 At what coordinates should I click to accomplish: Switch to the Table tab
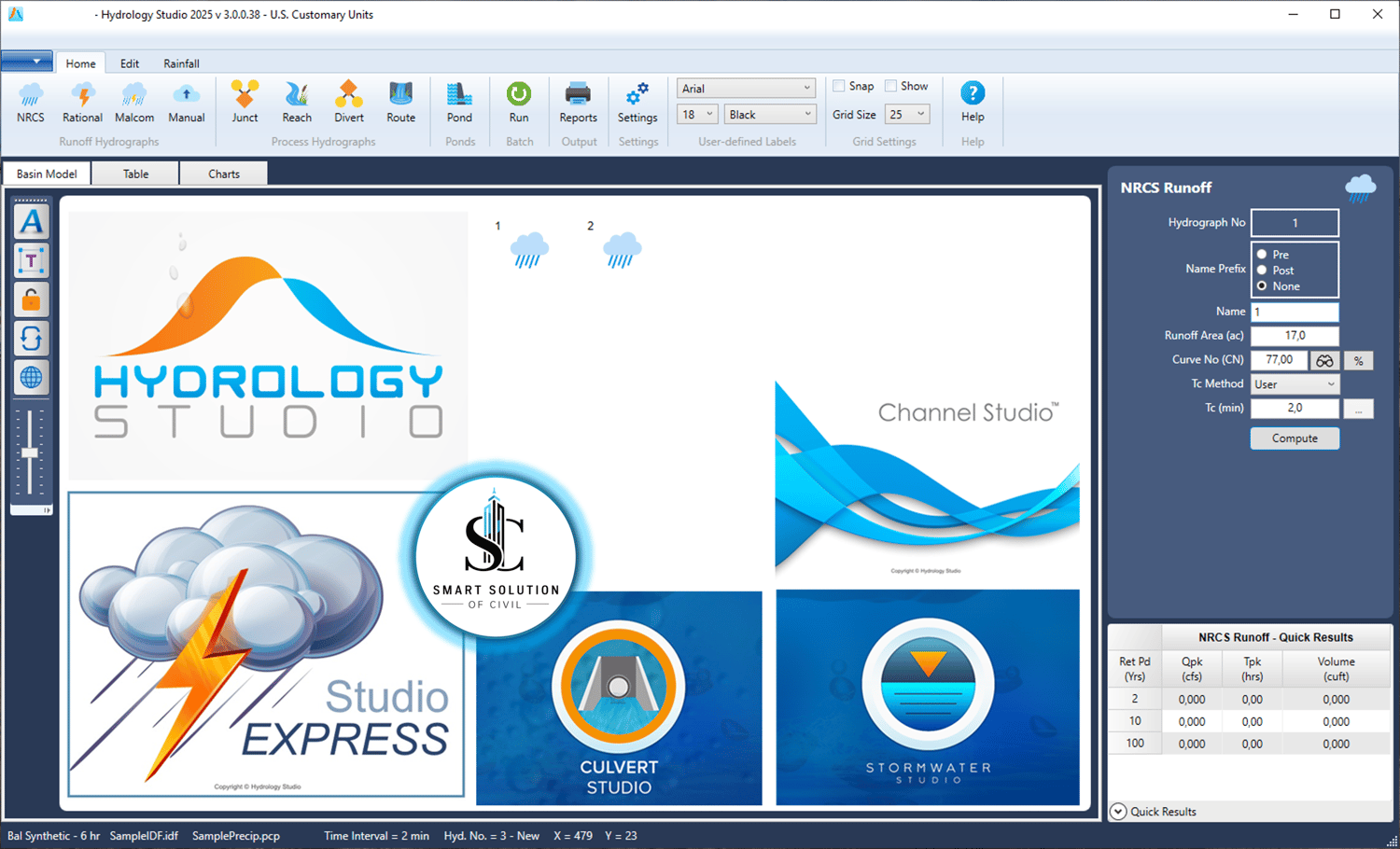[x=135, y=174]
